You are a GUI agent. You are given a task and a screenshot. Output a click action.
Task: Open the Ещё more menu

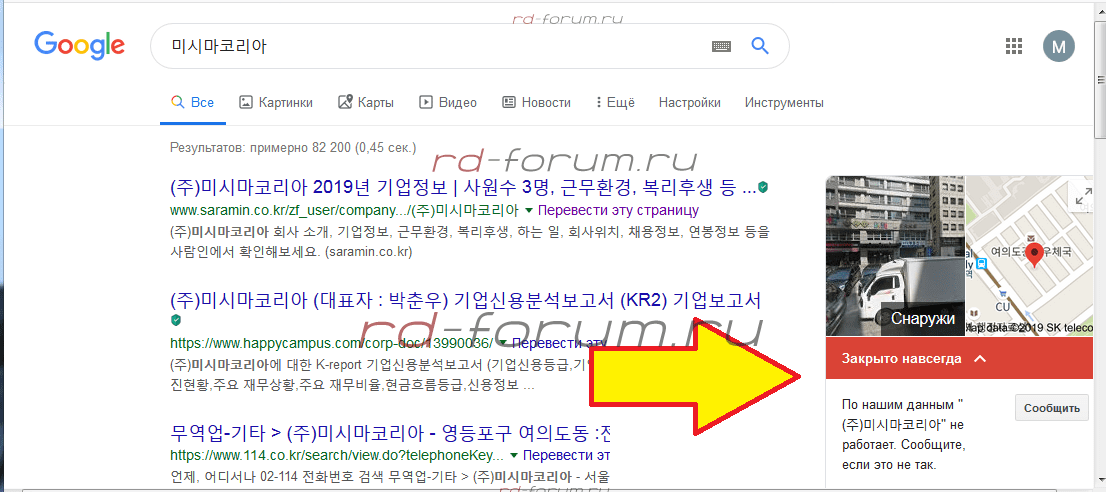click(x=615, y=102)
